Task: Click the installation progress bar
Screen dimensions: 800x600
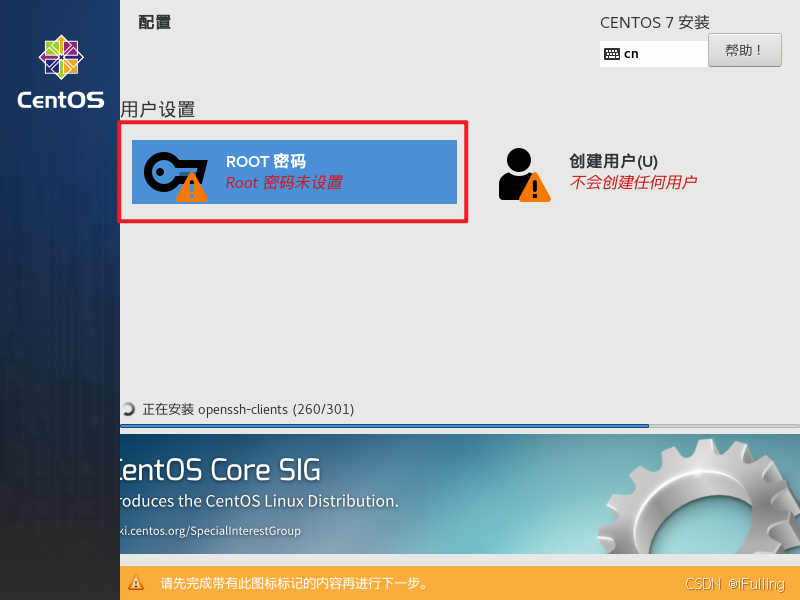Action: click(460, 426)
